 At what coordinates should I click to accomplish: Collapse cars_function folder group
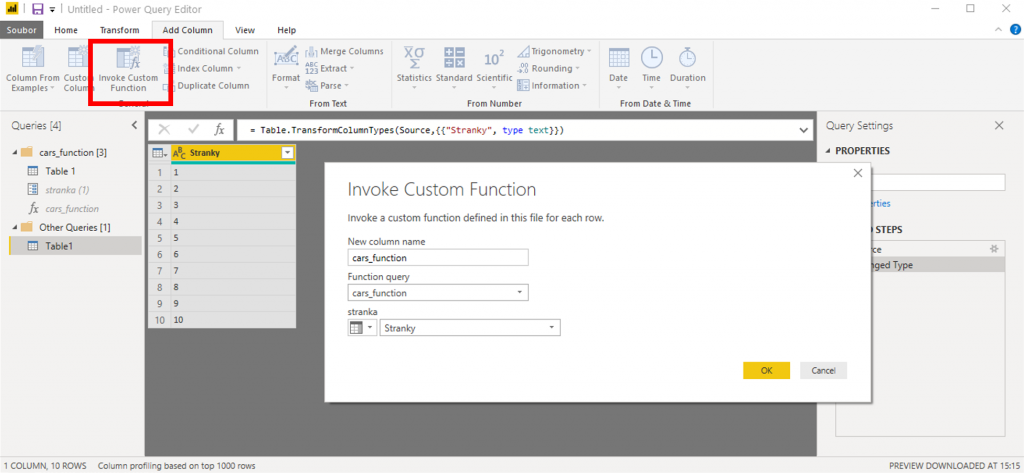(x=14, y=152)
